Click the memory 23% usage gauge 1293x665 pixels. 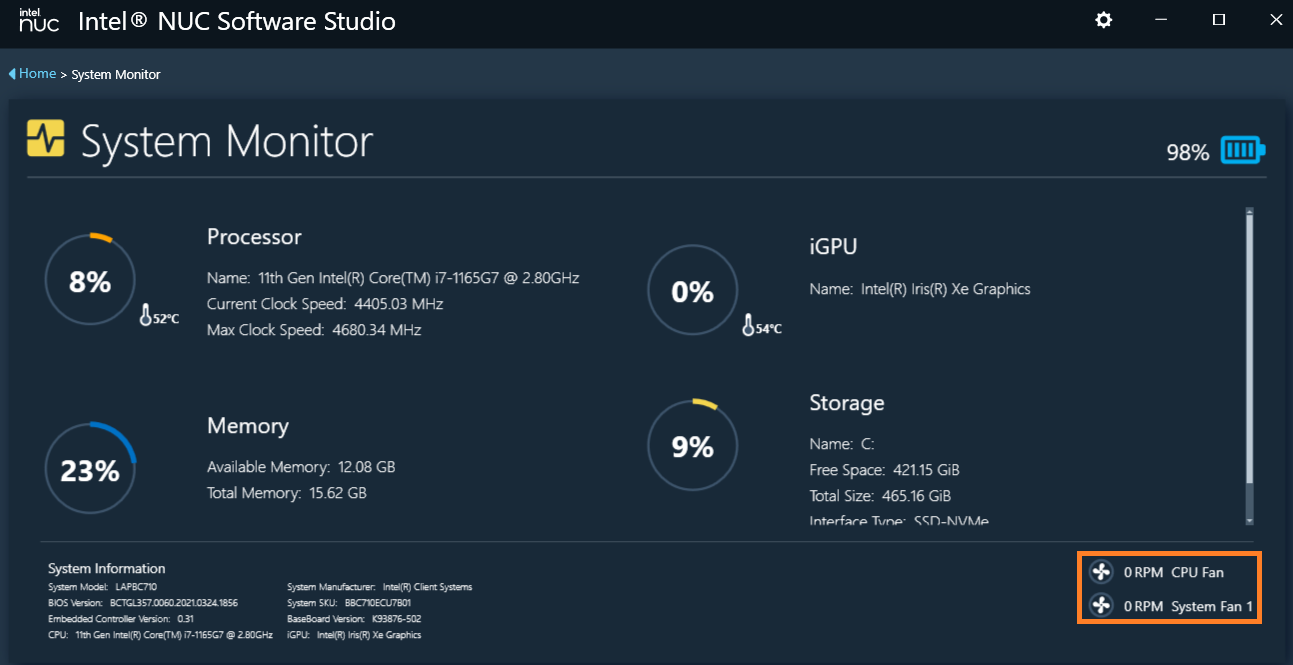point(90,470)
